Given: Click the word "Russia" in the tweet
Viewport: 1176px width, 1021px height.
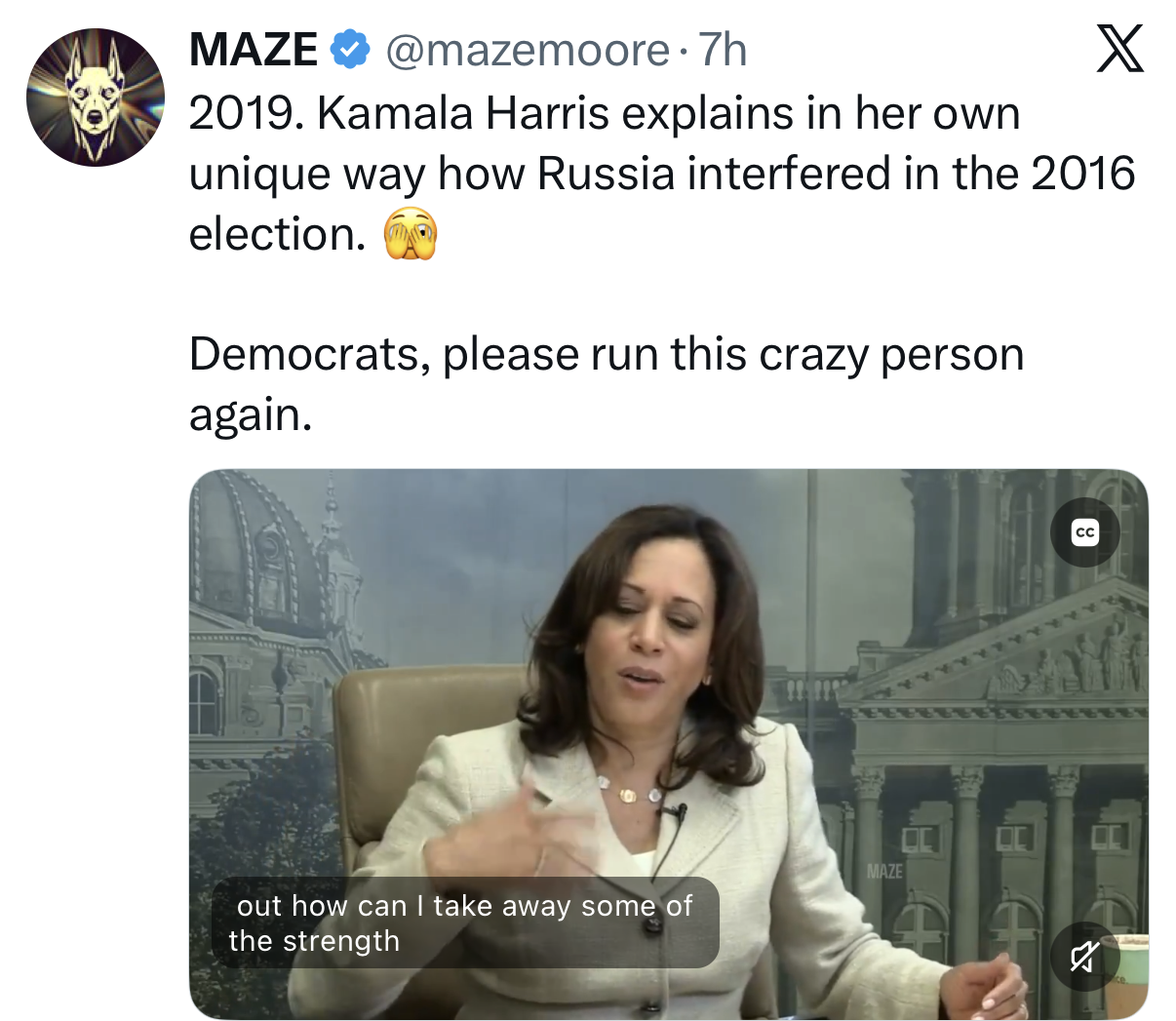Looking at the screenshot, I should tap(606, 175).
